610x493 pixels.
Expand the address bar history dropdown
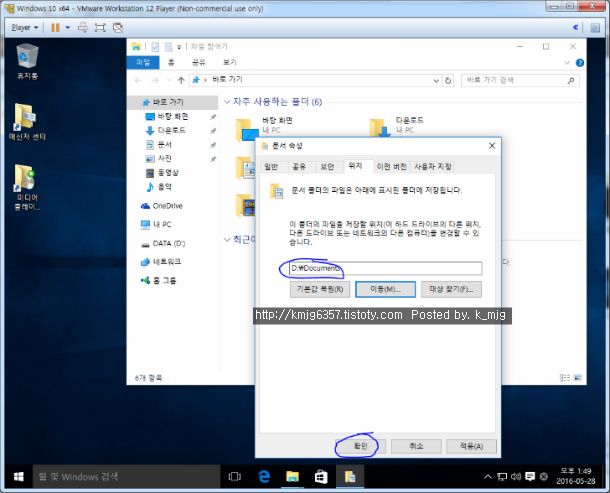(x=436, y=81)
